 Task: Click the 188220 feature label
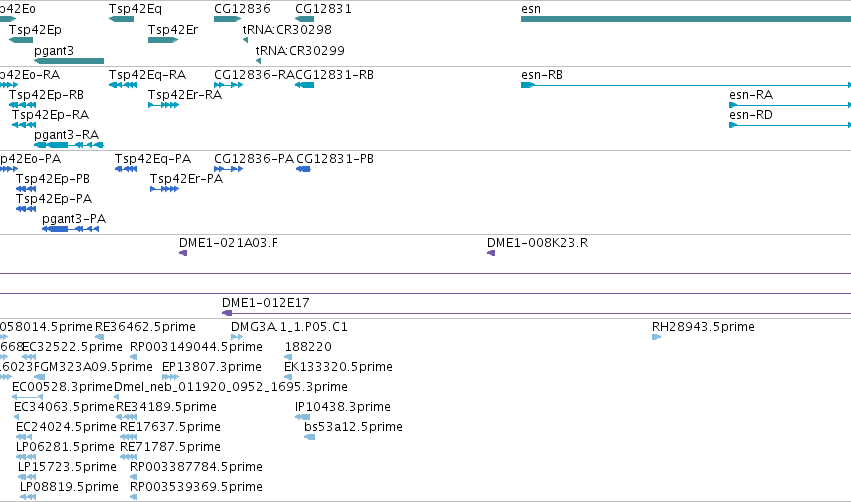(308, 346)
